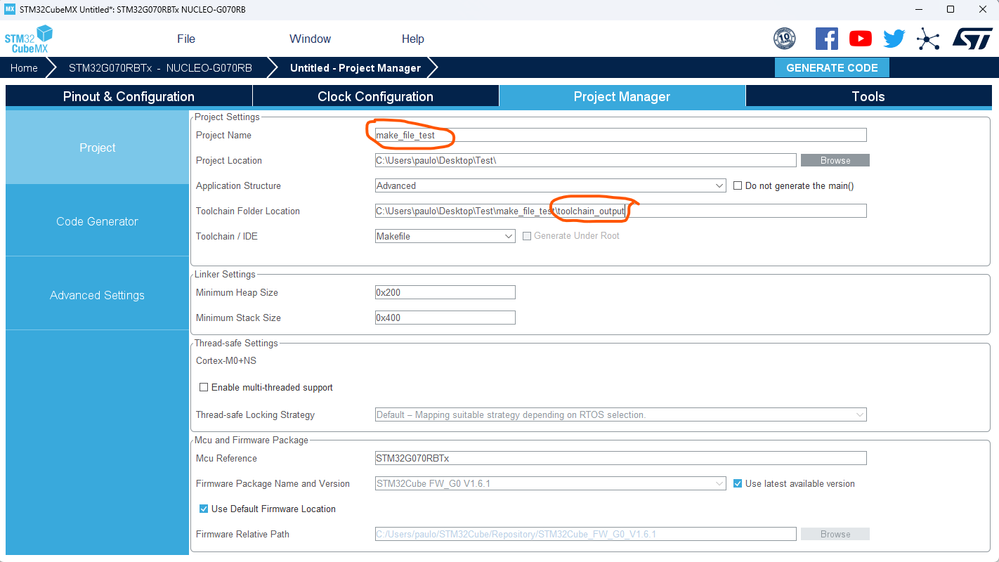Browse for Firmware Relative Path
Screen dimensions: 999x562
click(835, 534)
